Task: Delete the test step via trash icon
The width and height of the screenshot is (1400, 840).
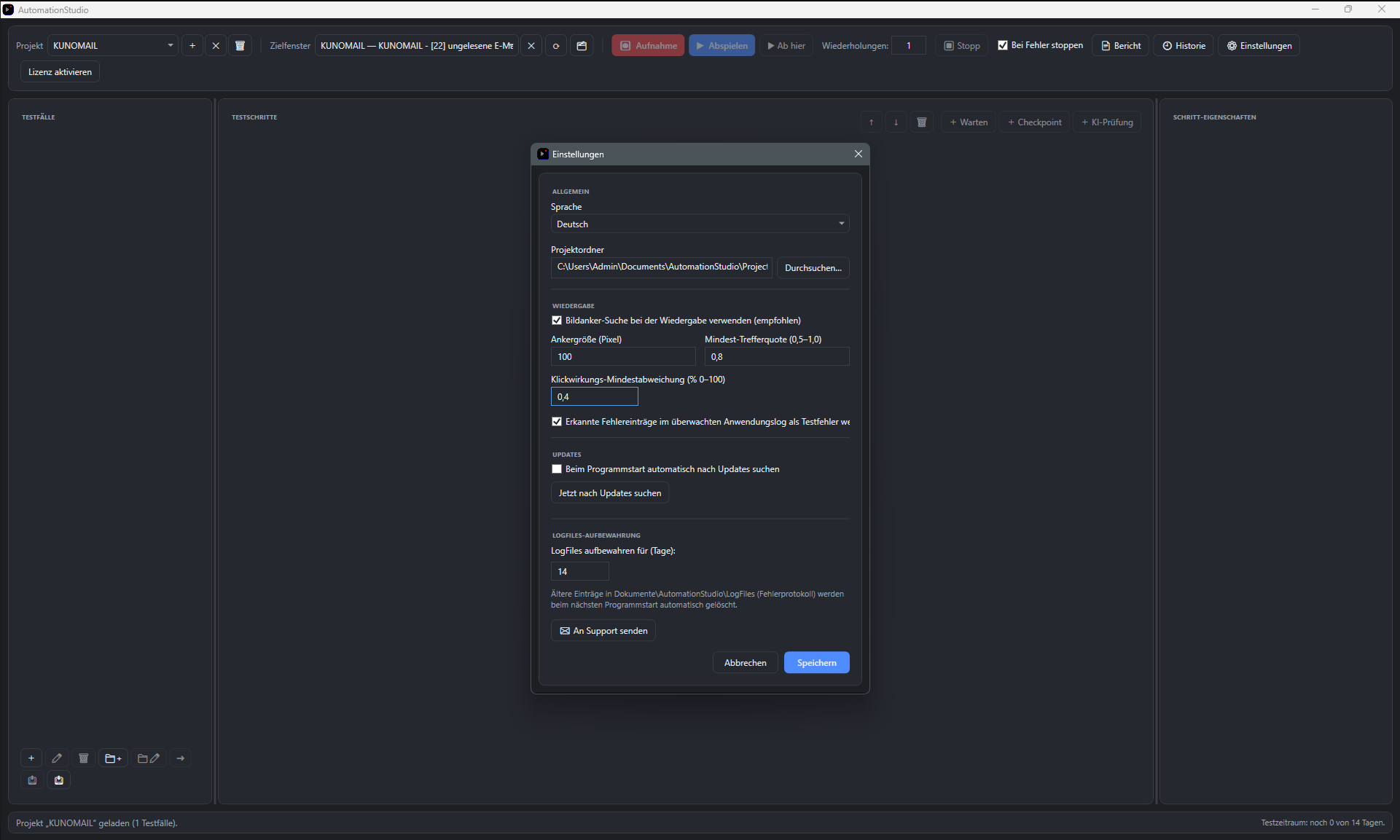Action: pyautogui.click(x=922, y=122)
